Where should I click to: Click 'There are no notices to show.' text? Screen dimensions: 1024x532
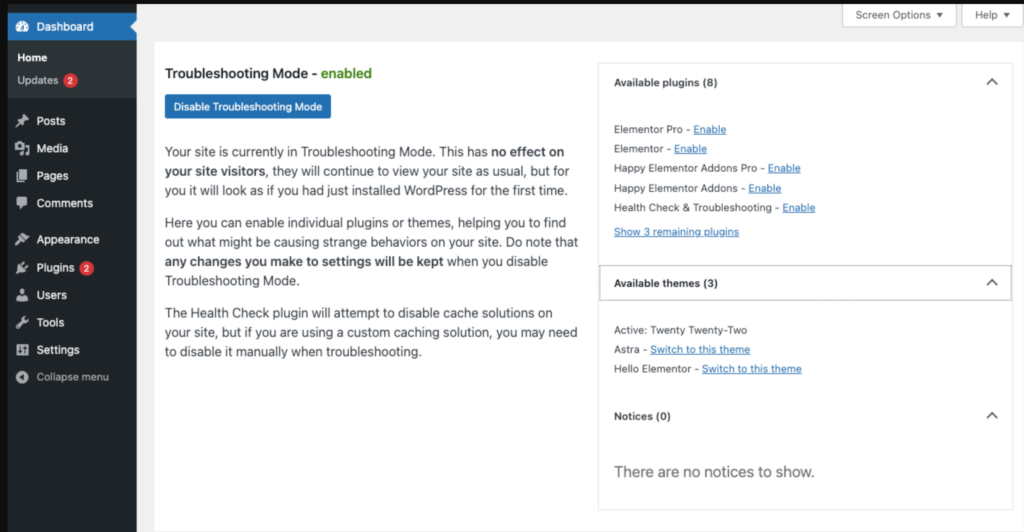click(x=714, y=472)
